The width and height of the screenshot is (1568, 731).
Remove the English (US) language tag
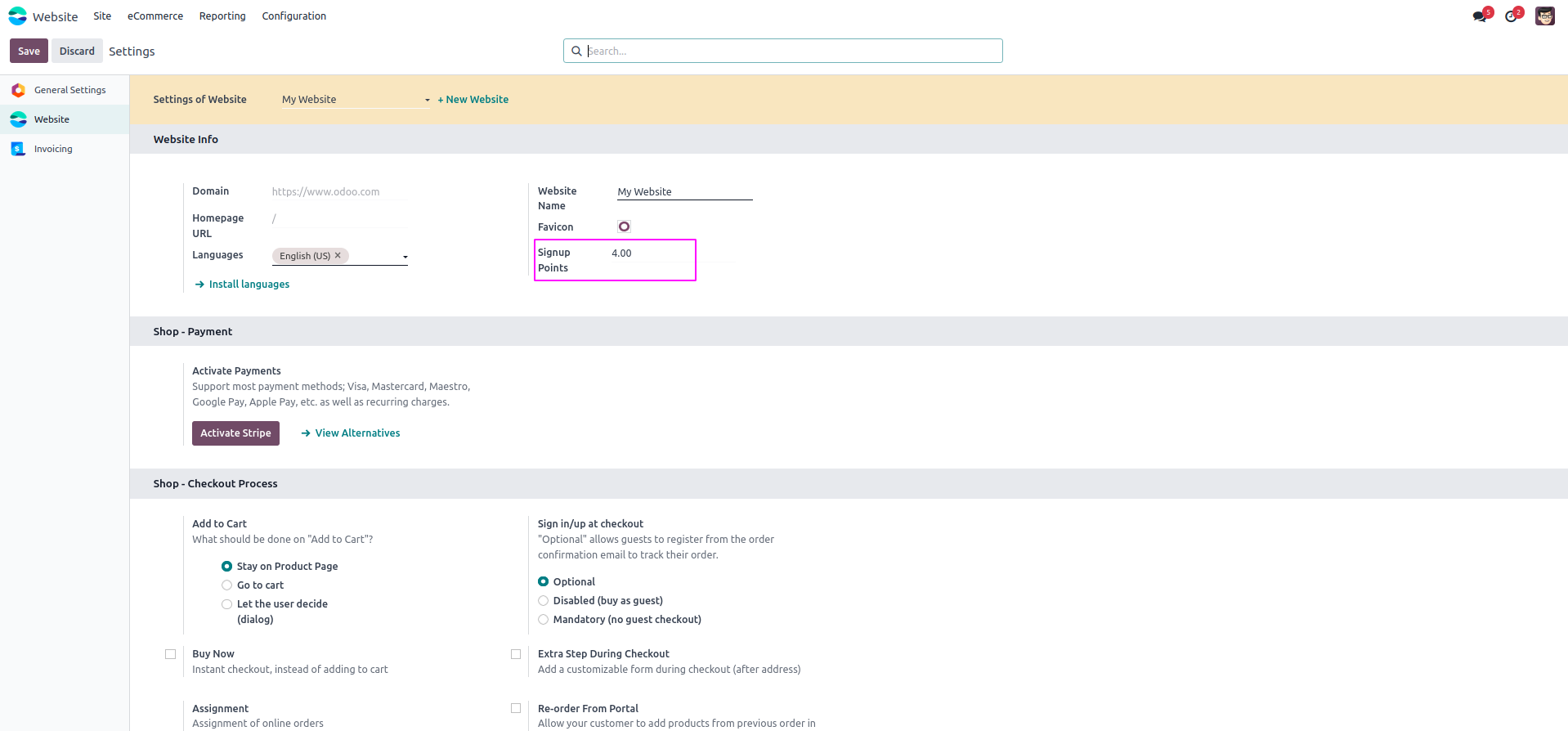pos(338,255)
